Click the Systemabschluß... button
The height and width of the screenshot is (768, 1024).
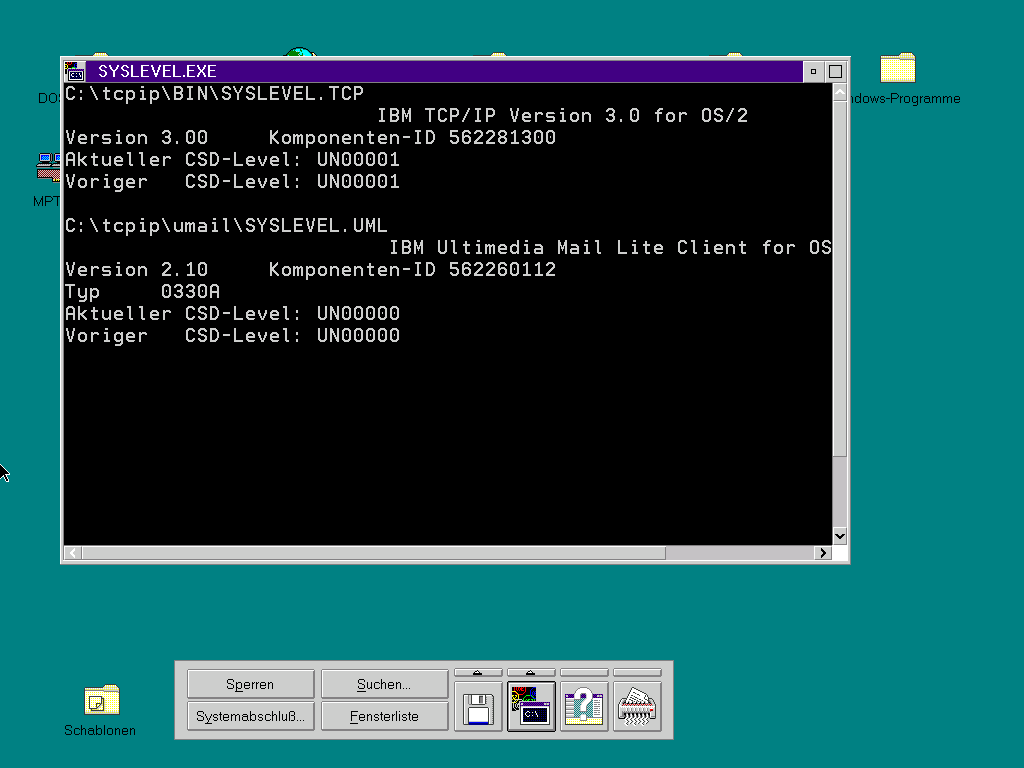coord(250,716)
